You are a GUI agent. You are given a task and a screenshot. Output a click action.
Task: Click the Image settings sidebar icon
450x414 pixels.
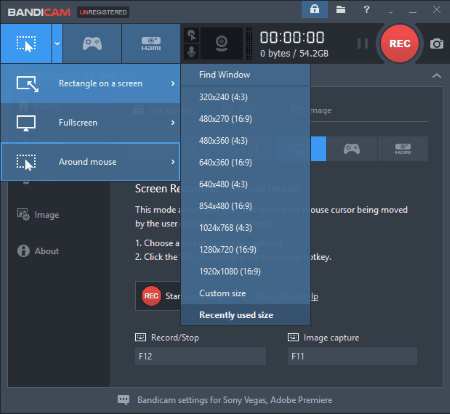tap(23, 215)
